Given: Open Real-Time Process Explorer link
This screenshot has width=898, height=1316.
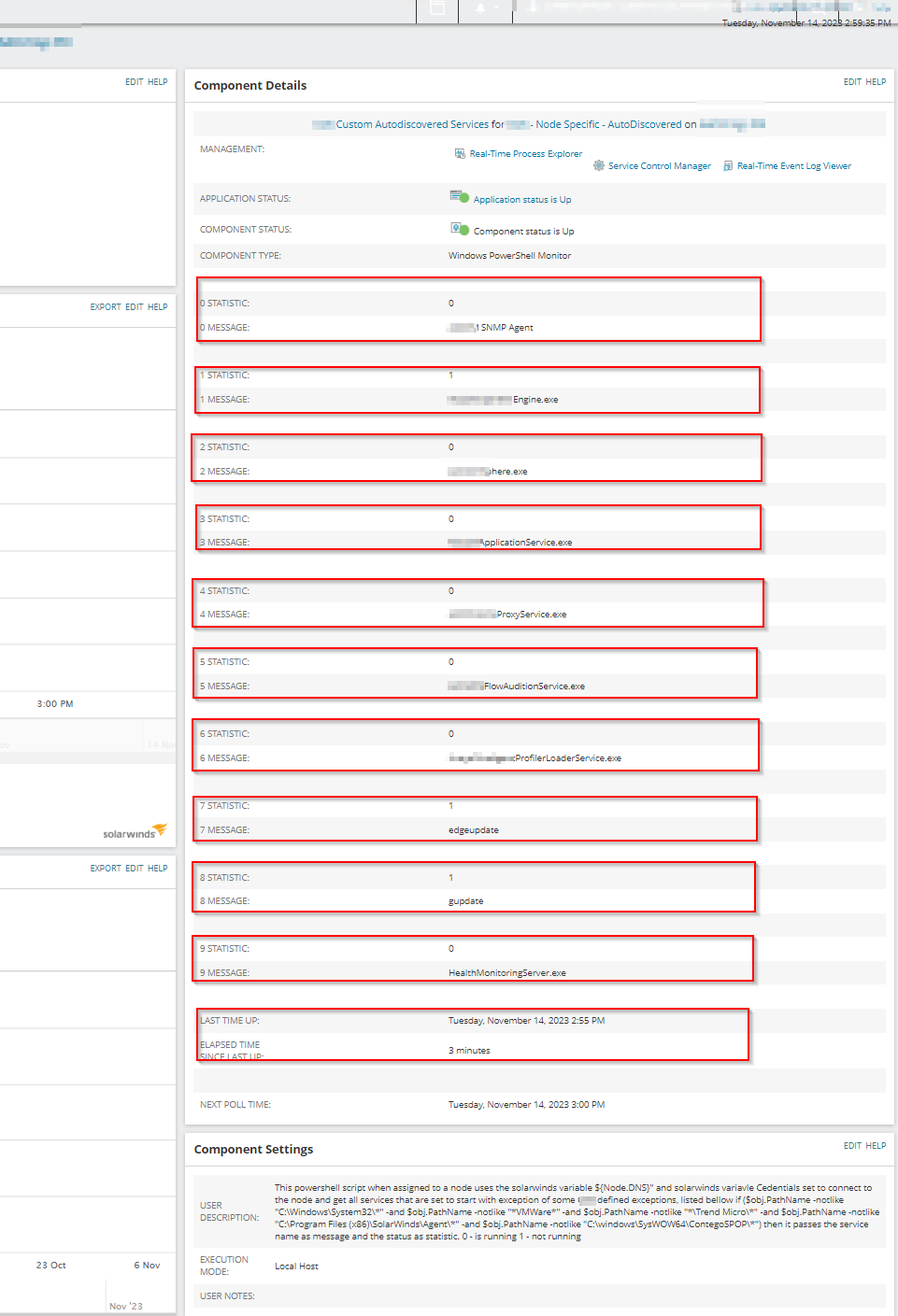Looking at the screenshot, I should pyautogui.click(x=525, y=154).
